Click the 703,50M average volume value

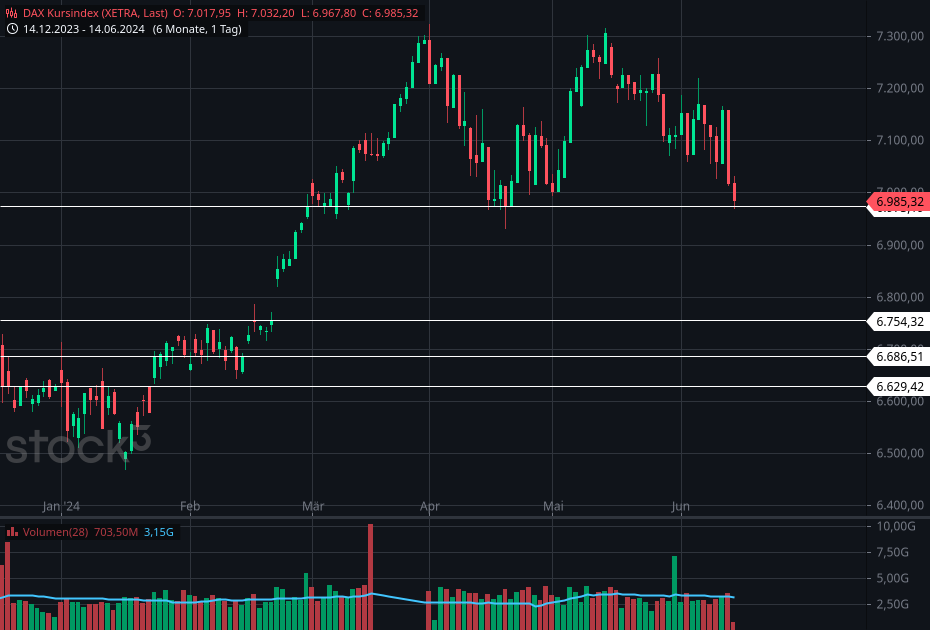point(116,532)
